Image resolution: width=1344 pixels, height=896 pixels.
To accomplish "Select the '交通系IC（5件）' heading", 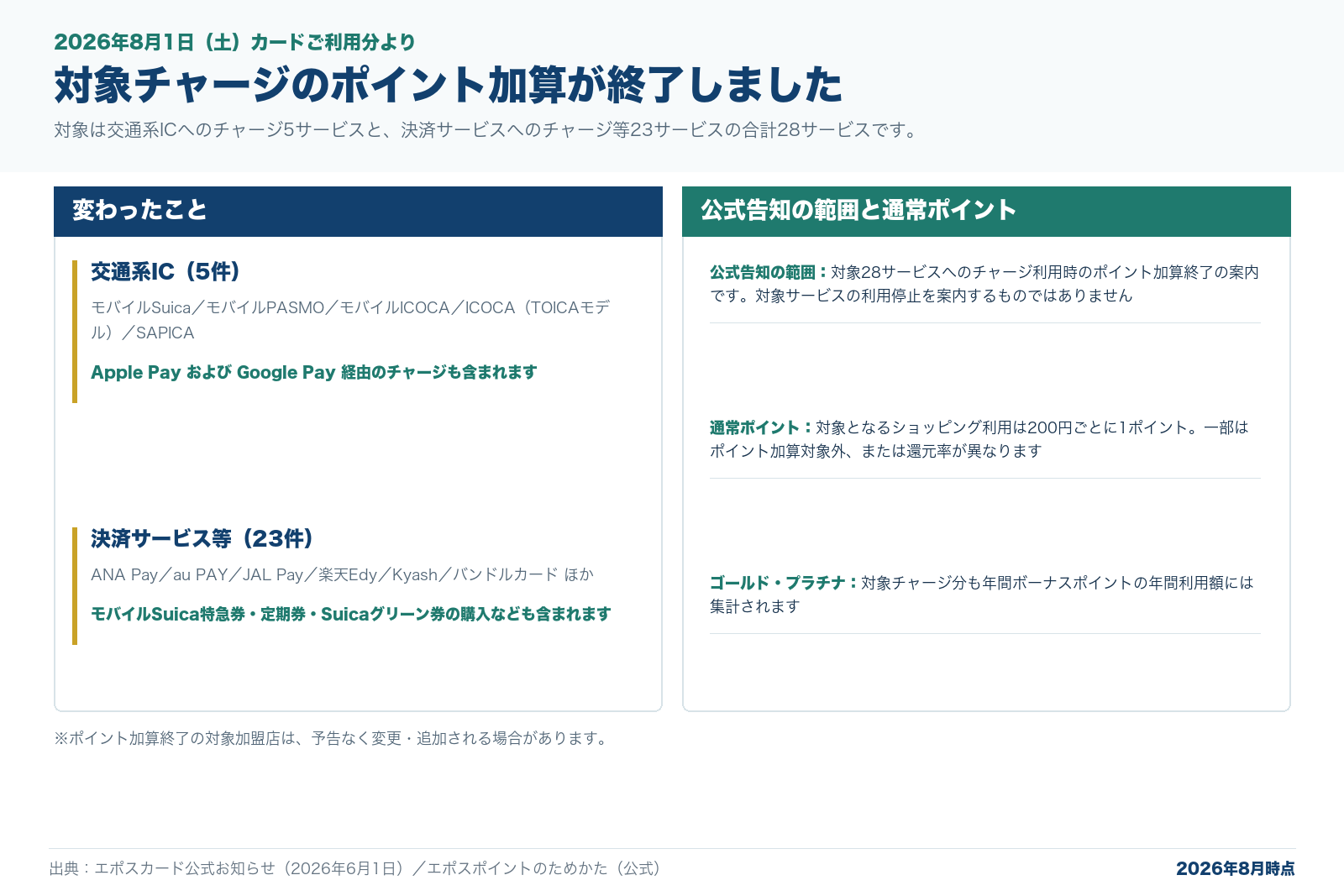I will coord(166,272).
